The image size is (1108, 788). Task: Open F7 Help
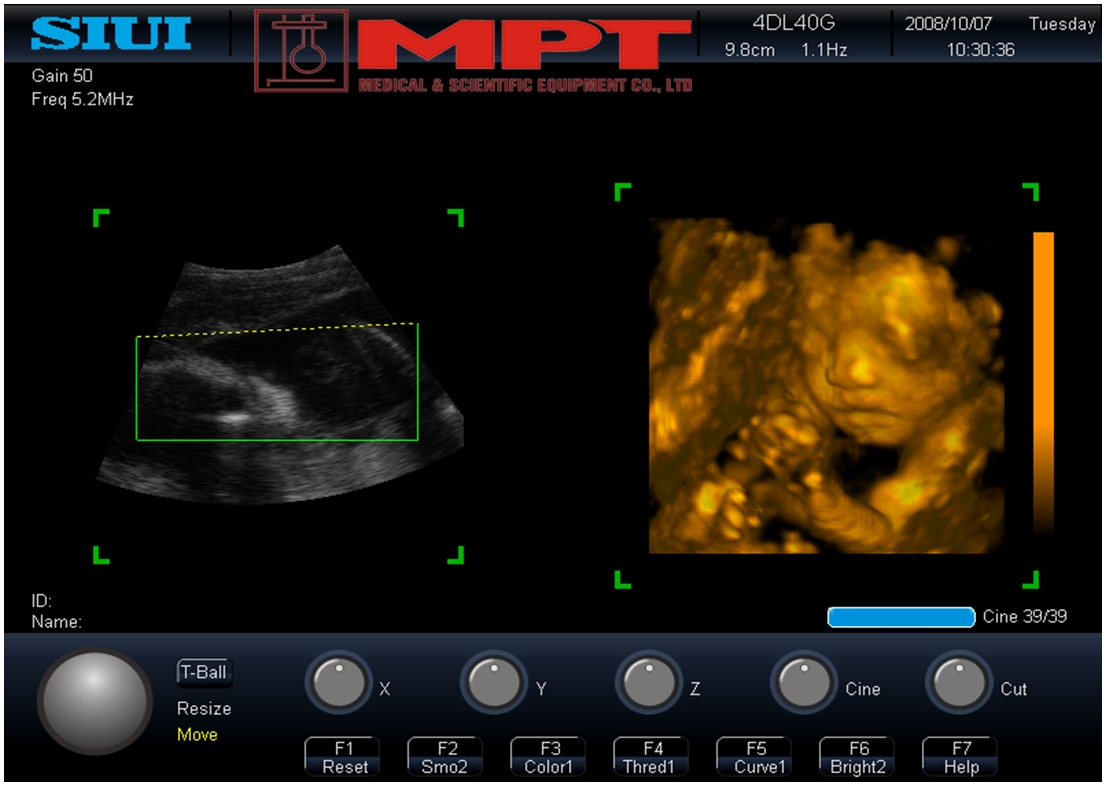tap(960, 758)
